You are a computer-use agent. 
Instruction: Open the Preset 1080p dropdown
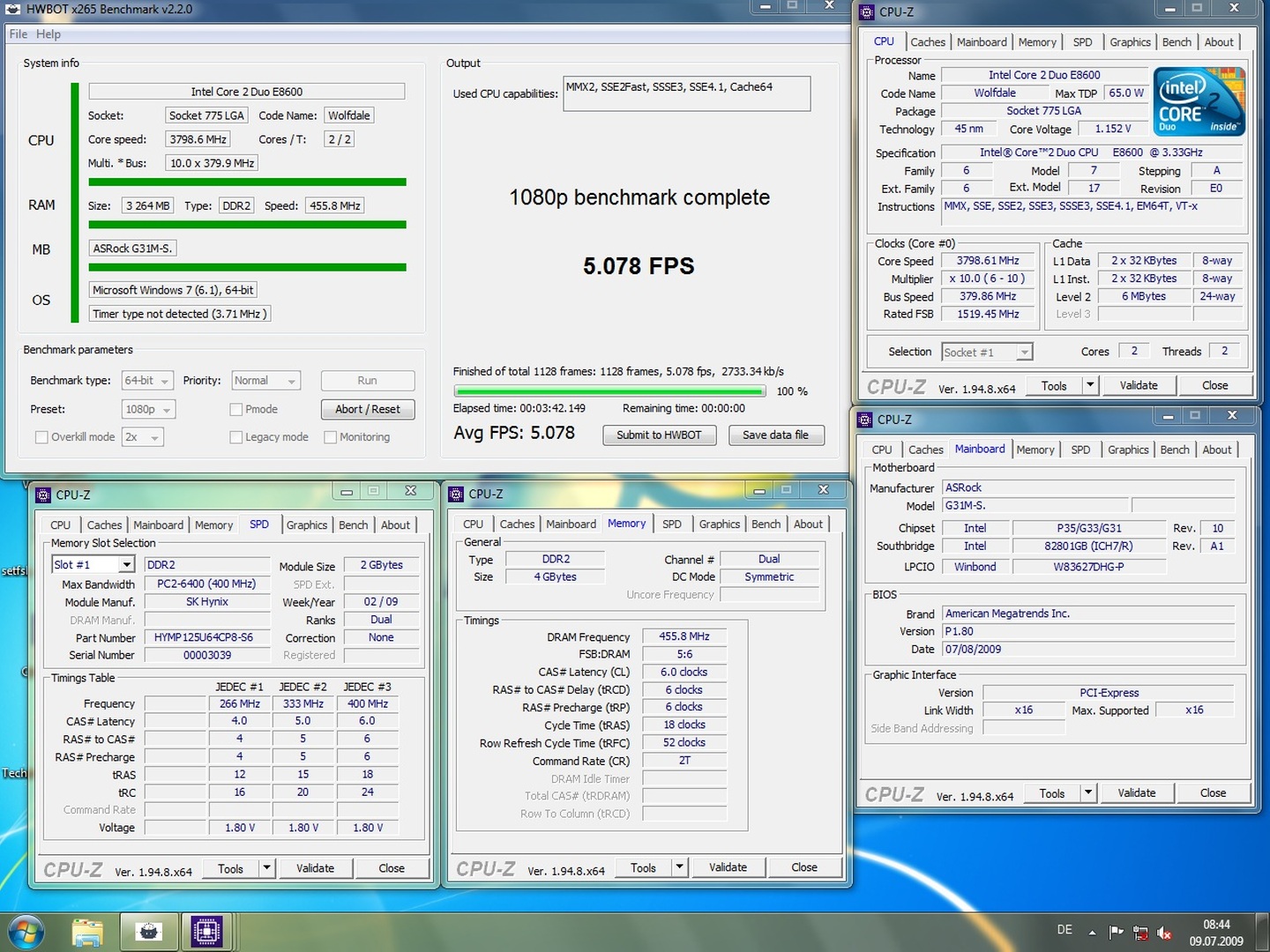[x=148, y=409]
